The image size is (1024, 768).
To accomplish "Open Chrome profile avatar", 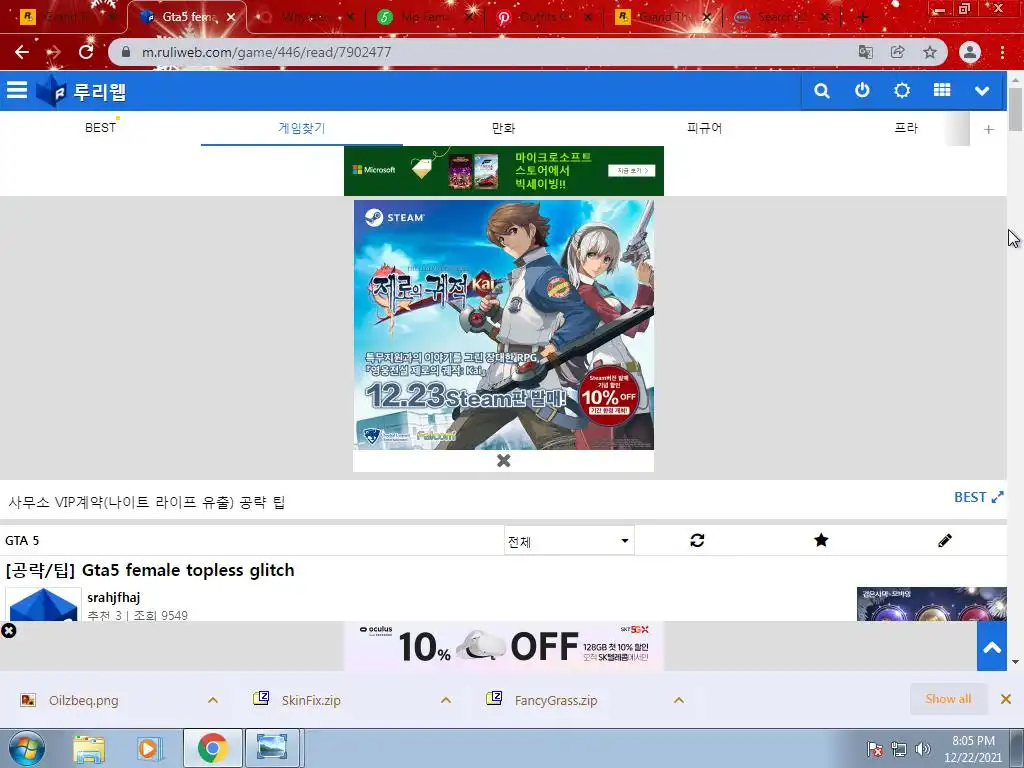I will pos(970,52).
